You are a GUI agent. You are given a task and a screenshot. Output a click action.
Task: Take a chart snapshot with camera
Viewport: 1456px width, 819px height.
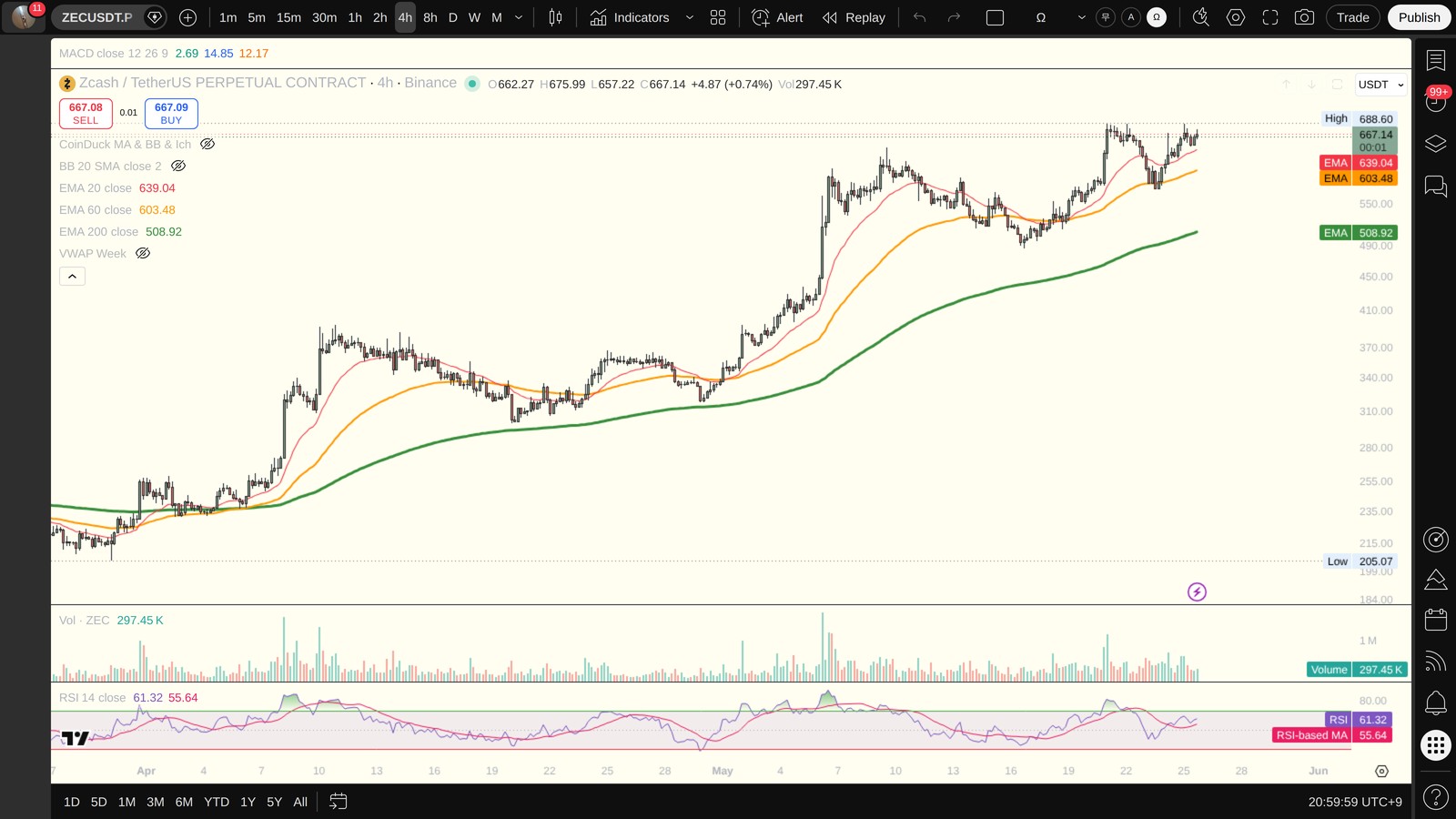pos(1304,17)
